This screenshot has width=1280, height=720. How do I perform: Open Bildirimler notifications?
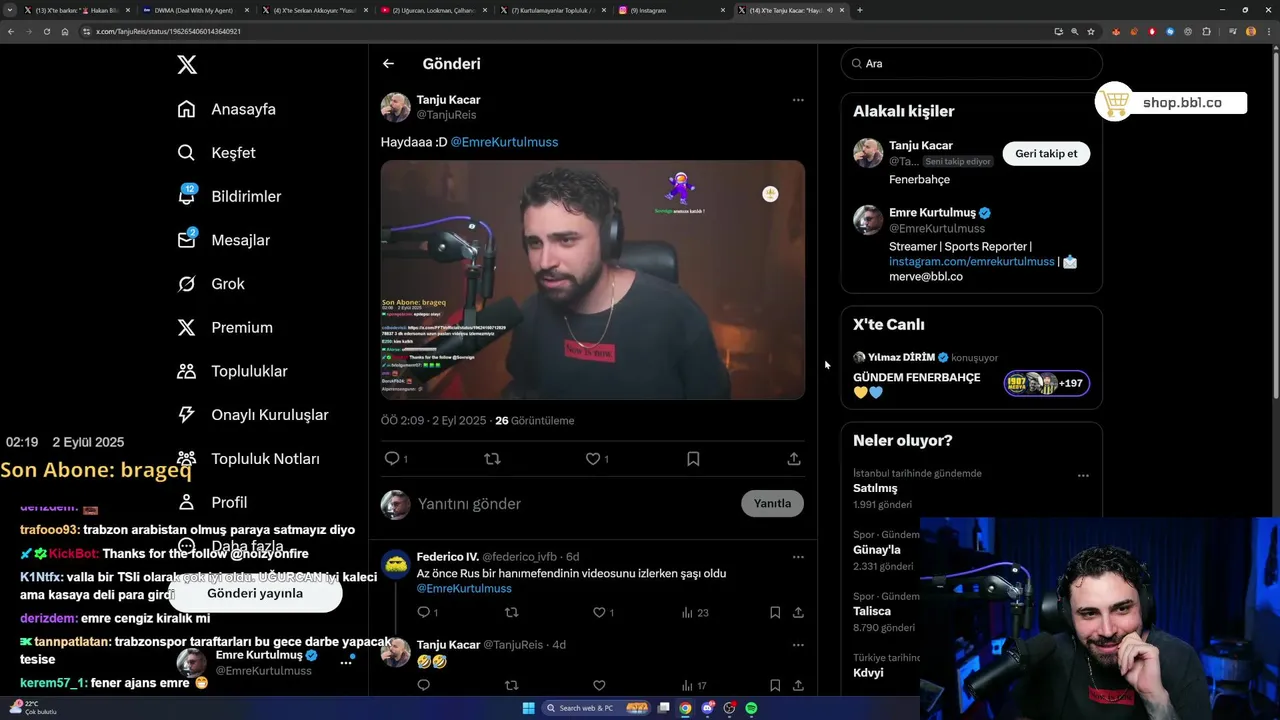[x=229, y=196]
